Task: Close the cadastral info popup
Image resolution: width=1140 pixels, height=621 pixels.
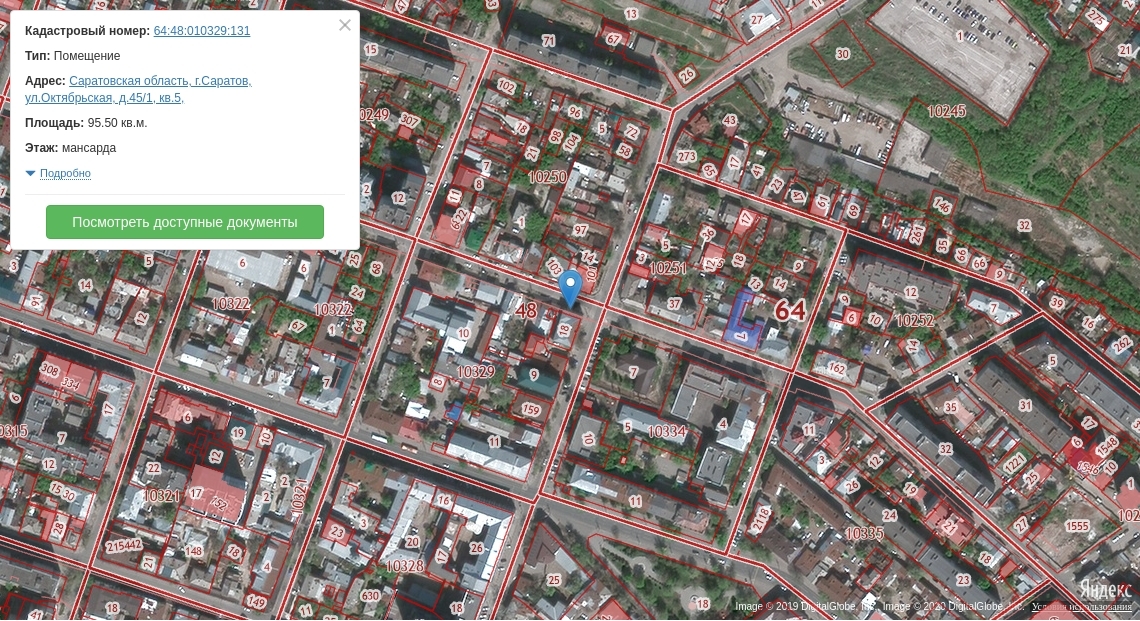Action: tap(345, 25)
